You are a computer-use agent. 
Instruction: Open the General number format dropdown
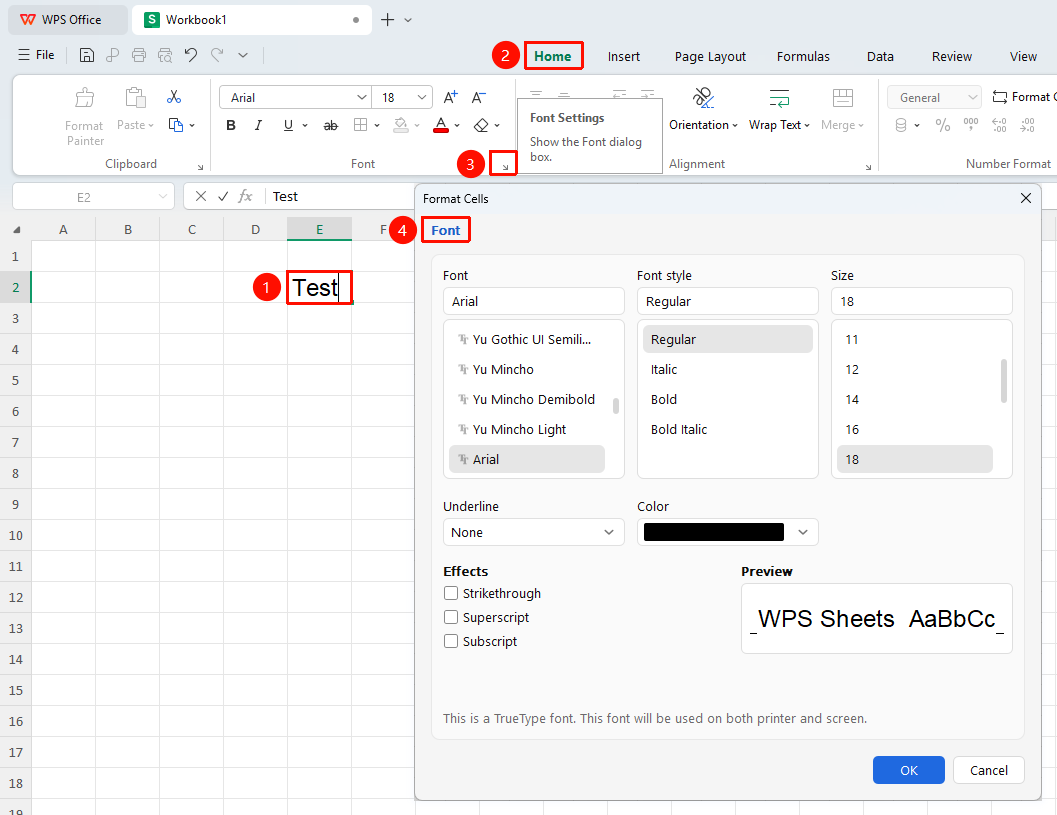tap(934, 98)
